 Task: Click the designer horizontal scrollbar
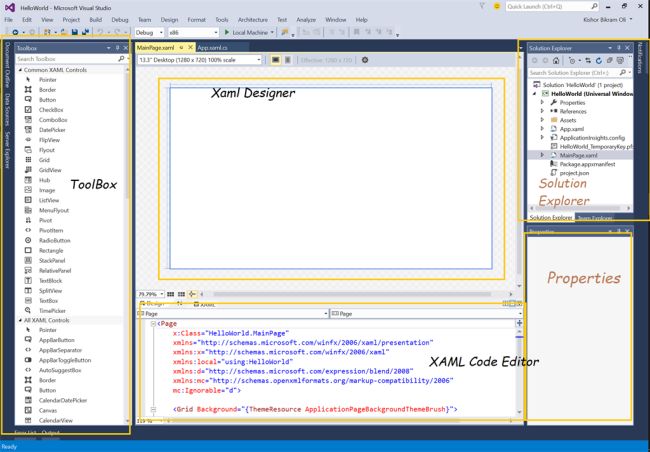coord(350,294)
